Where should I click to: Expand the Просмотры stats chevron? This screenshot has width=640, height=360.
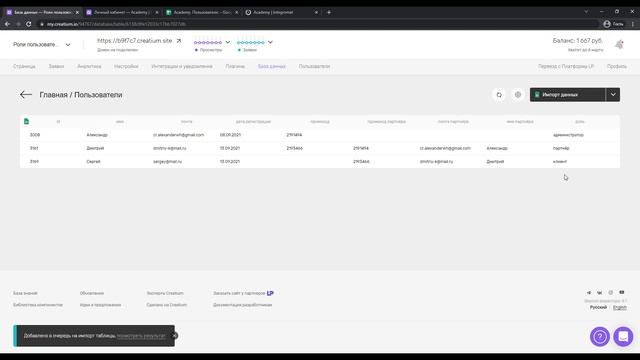click(228, 42)
